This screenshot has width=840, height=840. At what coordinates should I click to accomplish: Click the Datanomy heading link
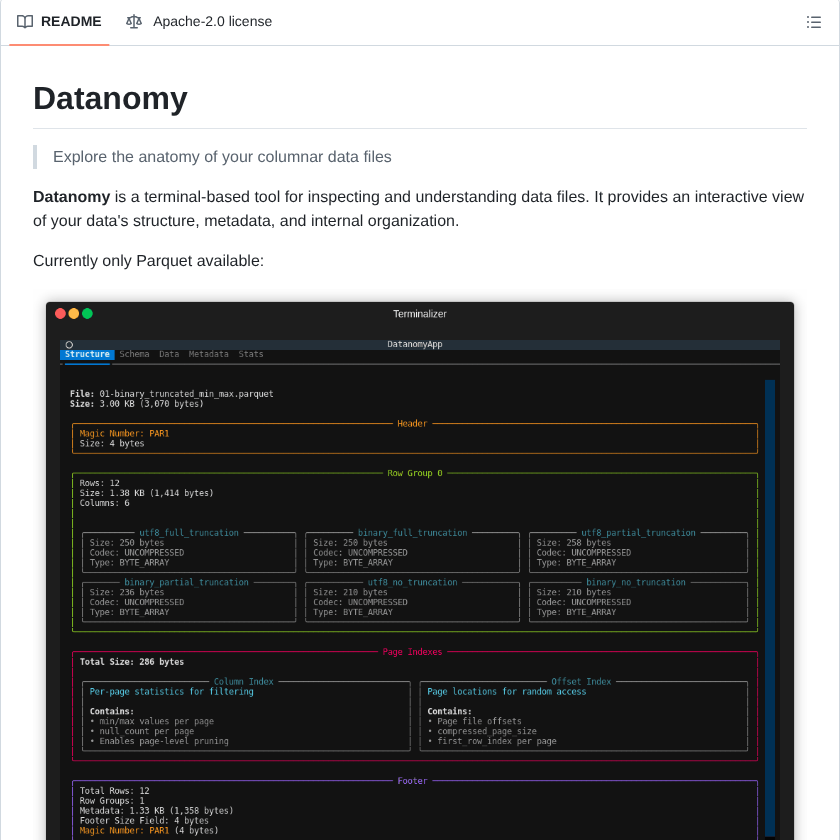(x=110, y=99)
